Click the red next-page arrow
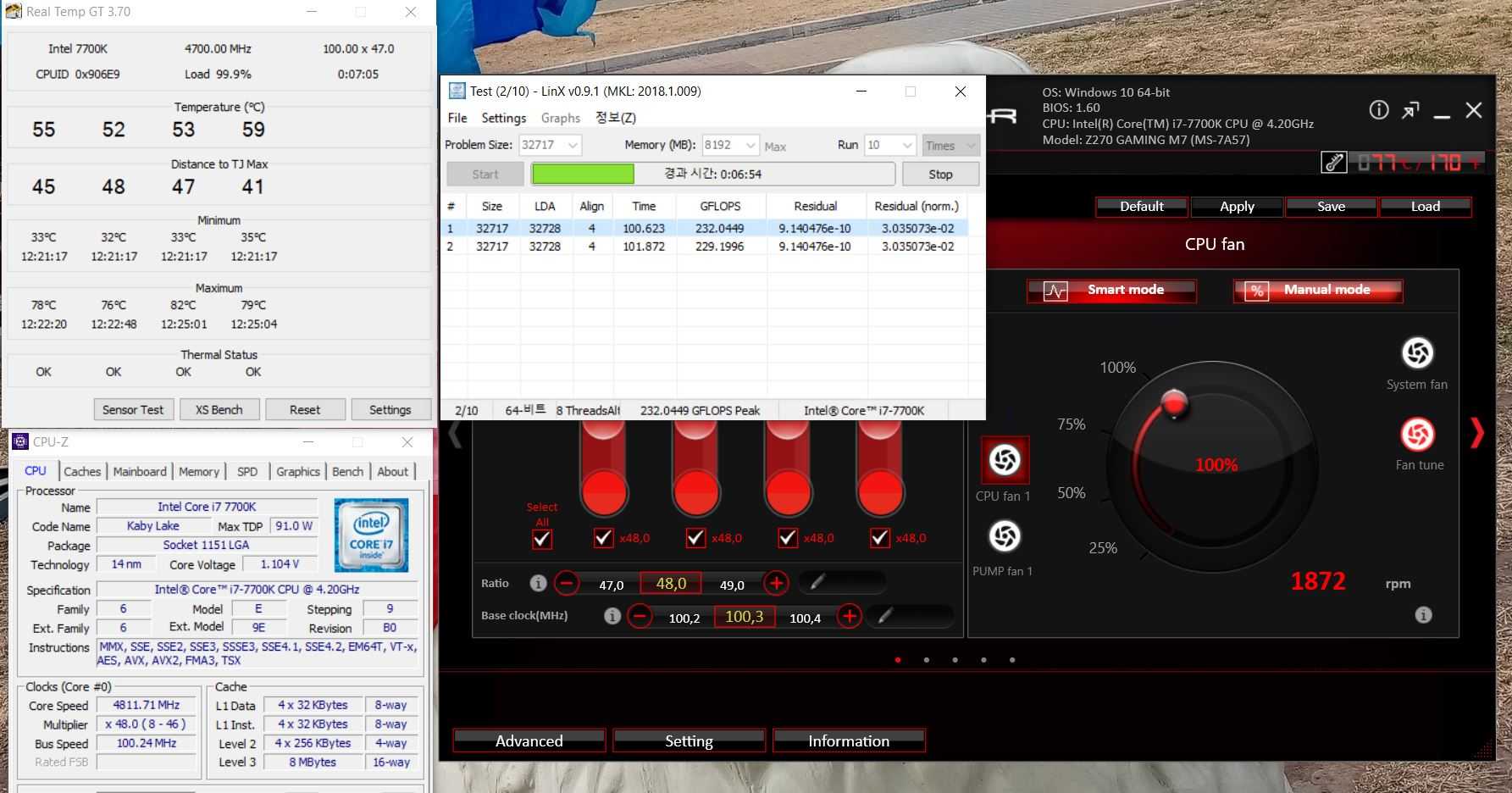1512x793 pixels. (x=1477, y=433)
